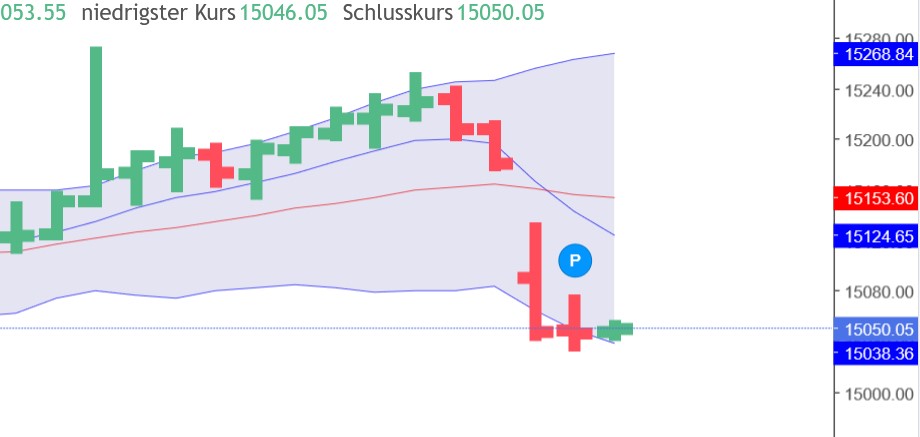Screen dimensions: 920x437
Task: Select the large red candle left of P marker
Action: point(535,280)
